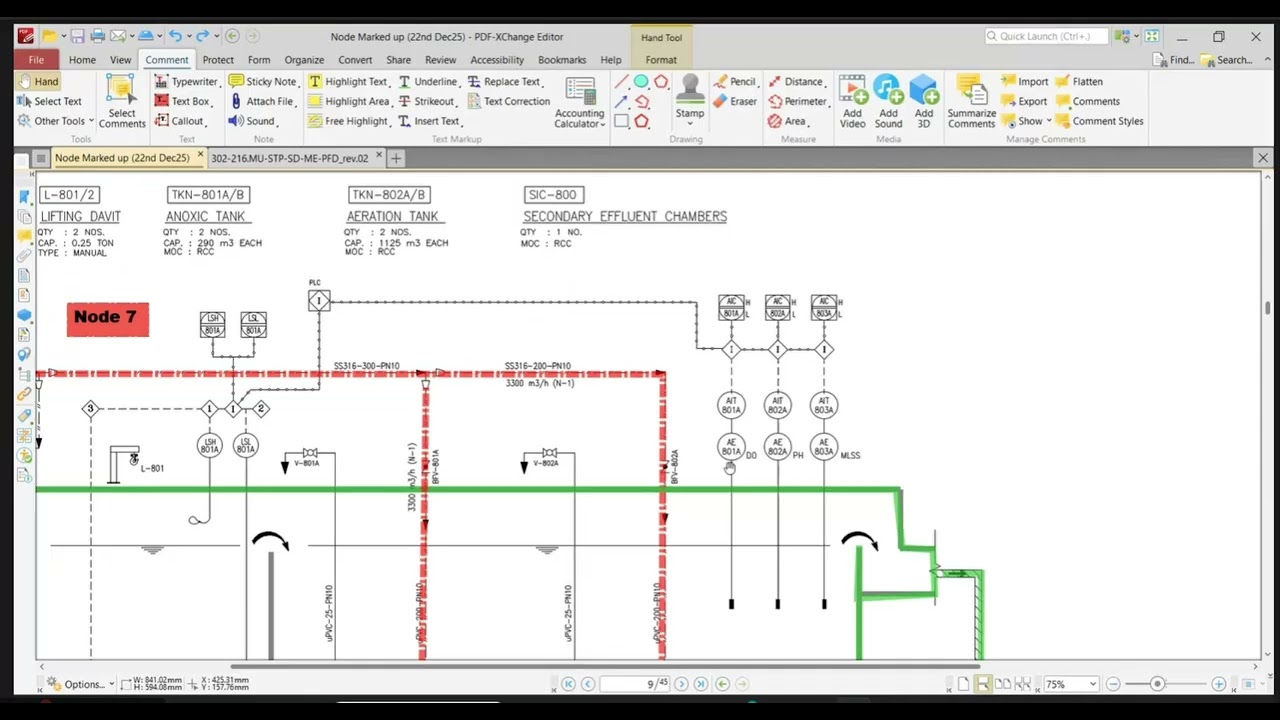Click Add 3D
This screenshot has height=720, width=1280.
[x=923, y=102]
